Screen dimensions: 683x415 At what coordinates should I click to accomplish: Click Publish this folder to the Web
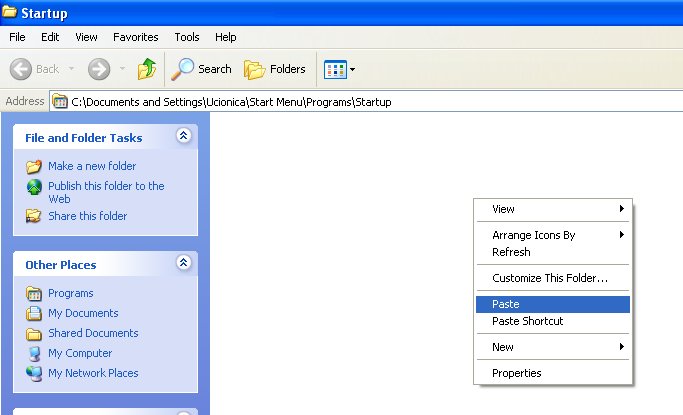point(106,192)
